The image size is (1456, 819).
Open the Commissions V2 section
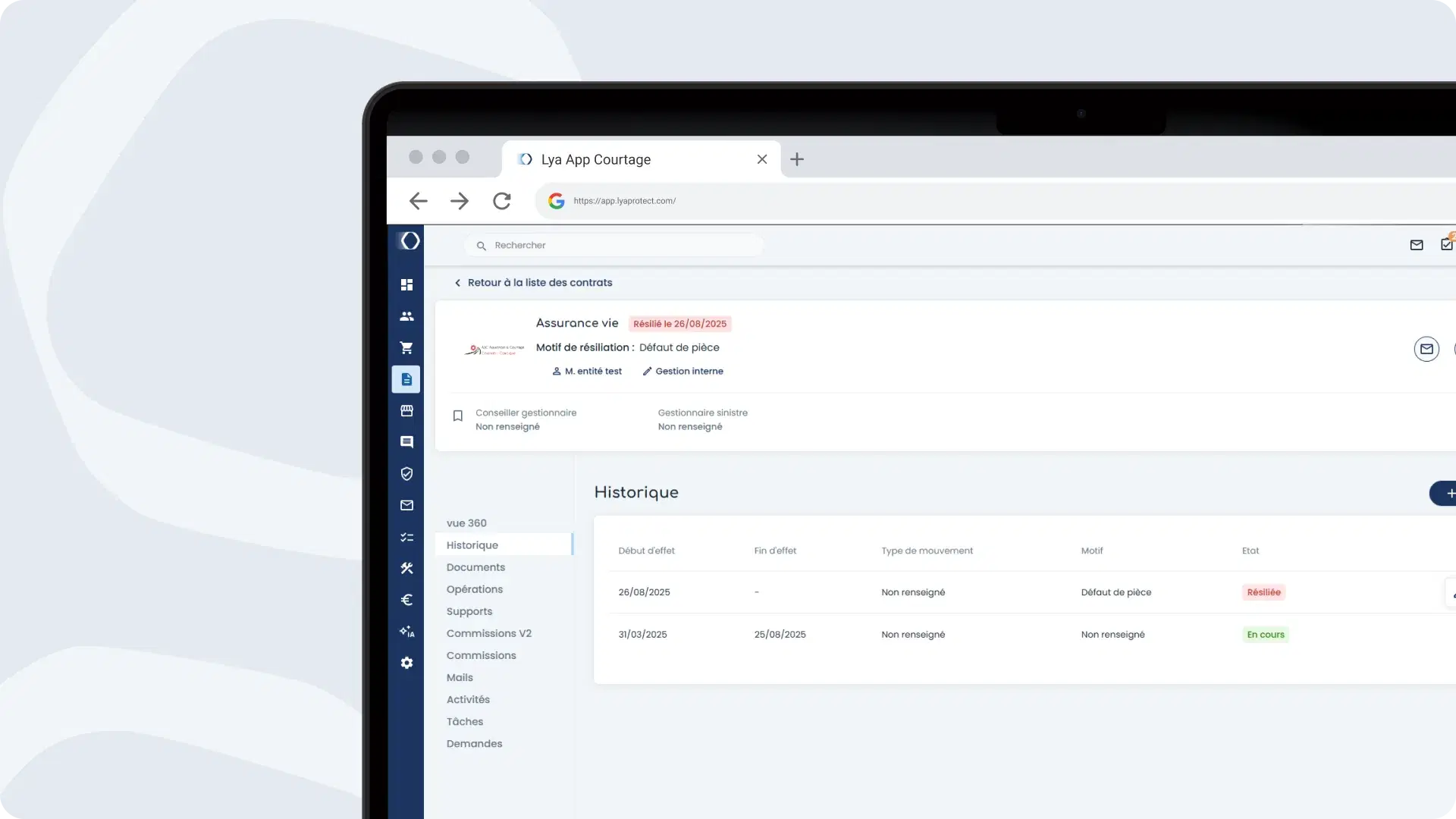point(489,633)
